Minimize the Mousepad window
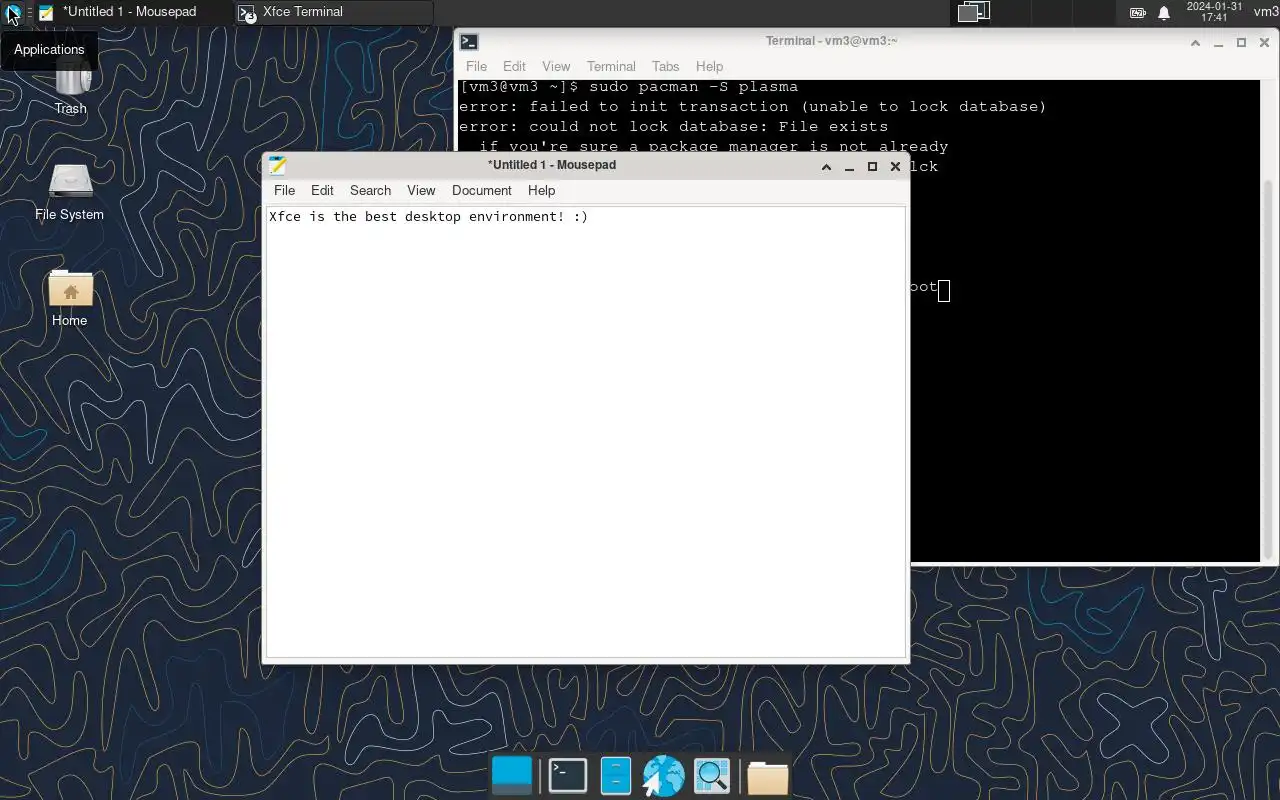1280x800 pixels. point(849,167)
